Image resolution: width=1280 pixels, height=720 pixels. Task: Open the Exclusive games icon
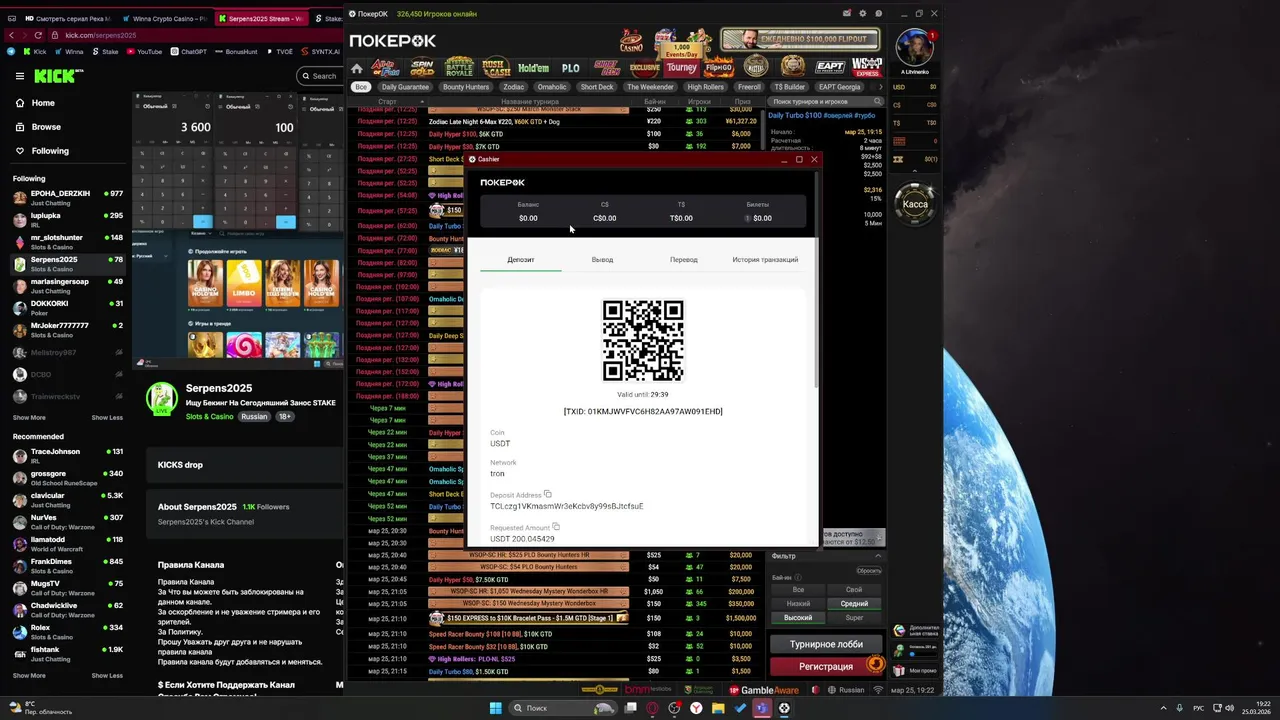pos(644,68)
